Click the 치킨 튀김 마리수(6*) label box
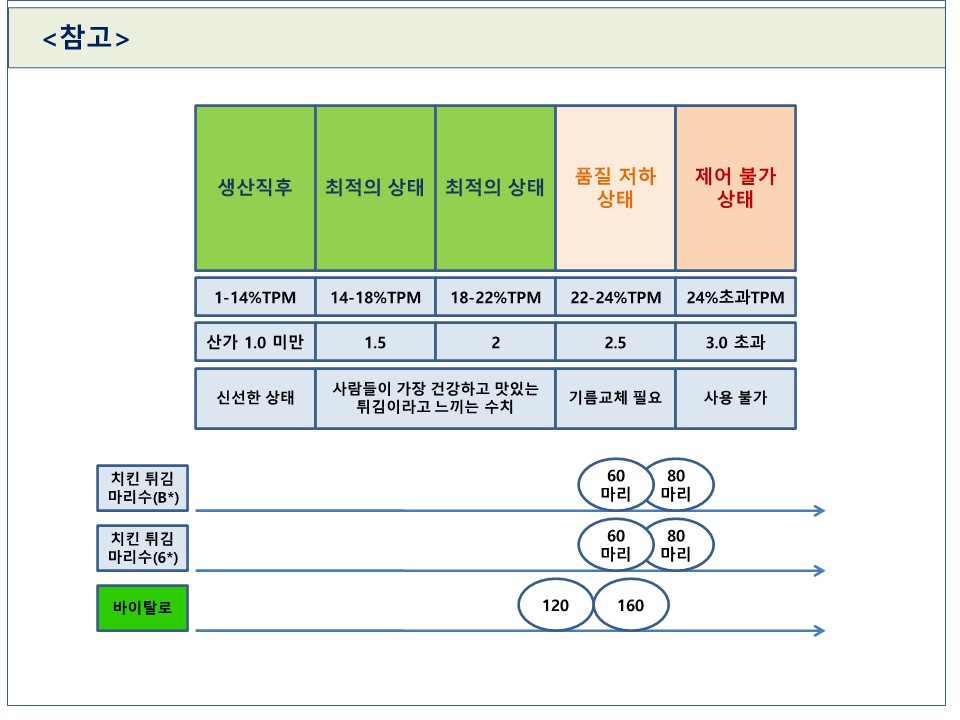 pyautogui.click(x=143, y=548)
